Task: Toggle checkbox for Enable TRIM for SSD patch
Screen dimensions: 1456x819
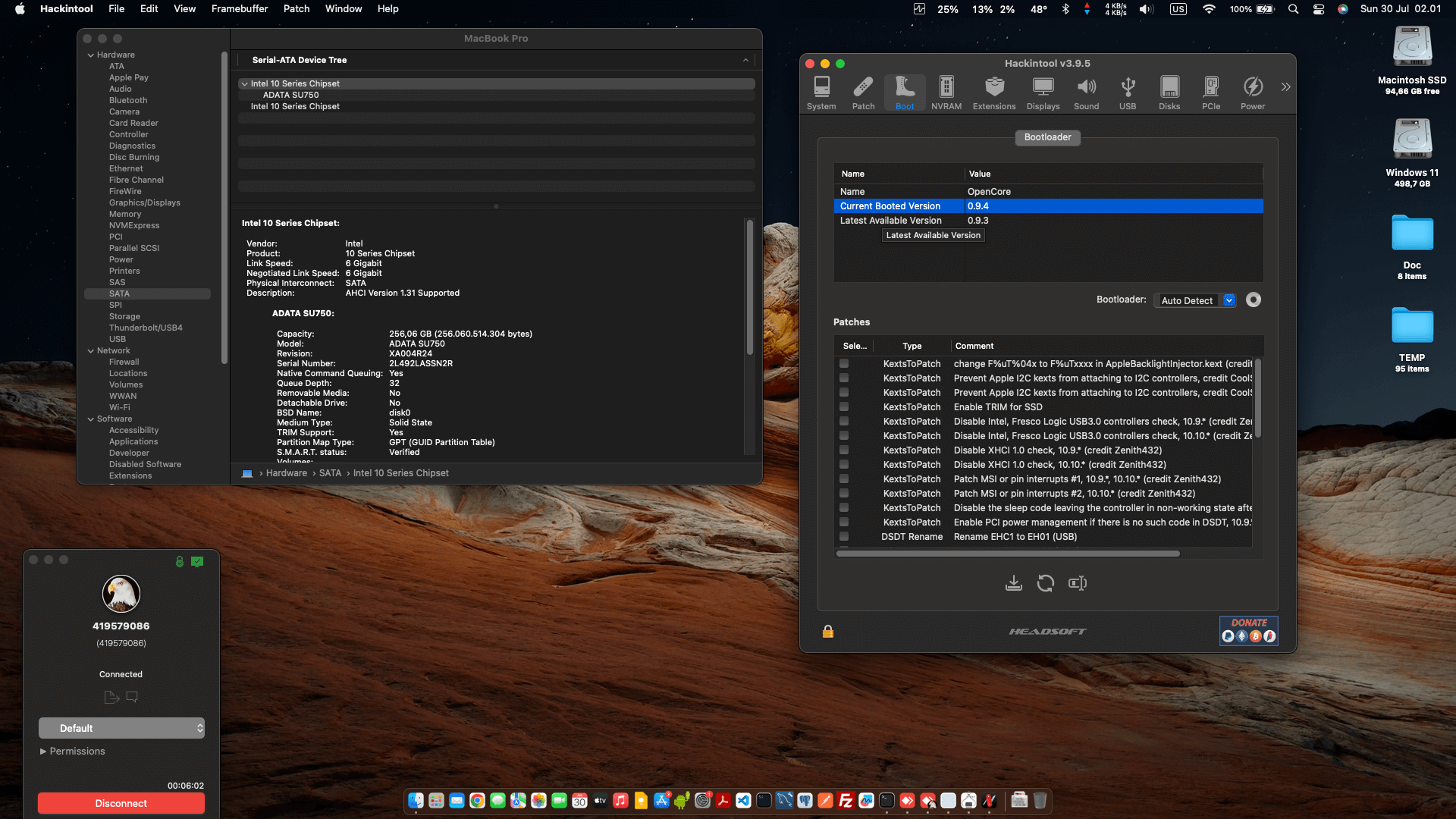Action: [844, 407]
